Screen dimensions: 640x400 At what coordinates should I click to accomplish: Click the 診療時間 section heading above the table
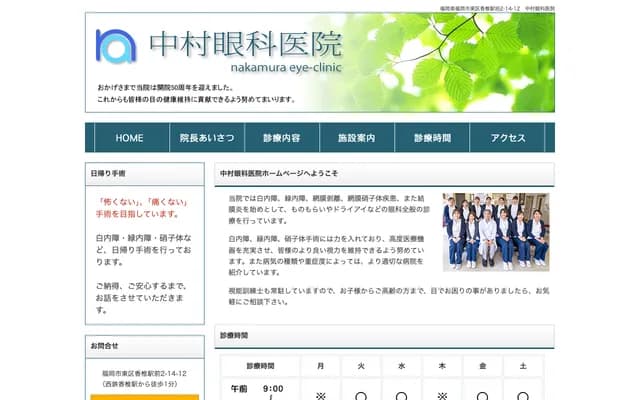click(234, 336)
